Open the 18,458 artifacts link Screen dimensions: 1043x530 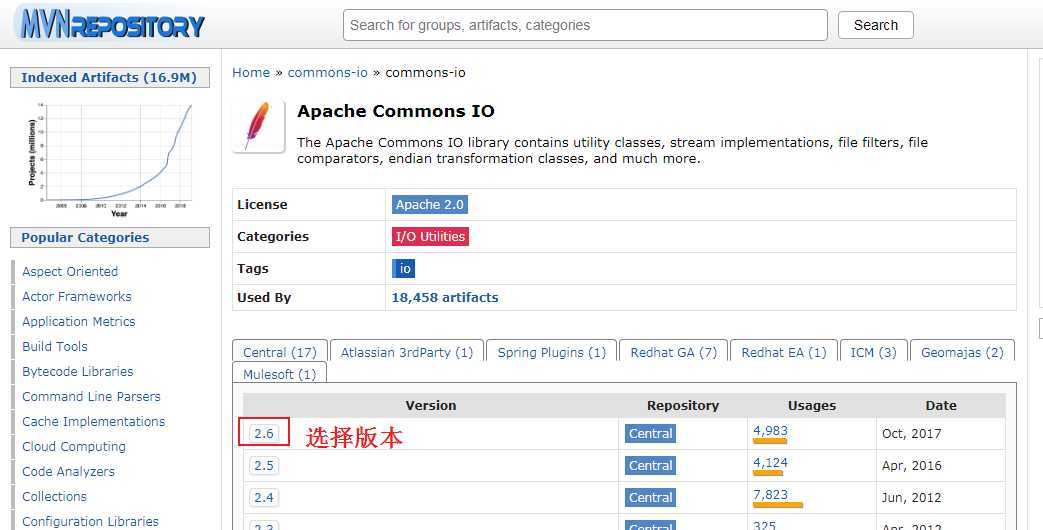pos(445,298)
